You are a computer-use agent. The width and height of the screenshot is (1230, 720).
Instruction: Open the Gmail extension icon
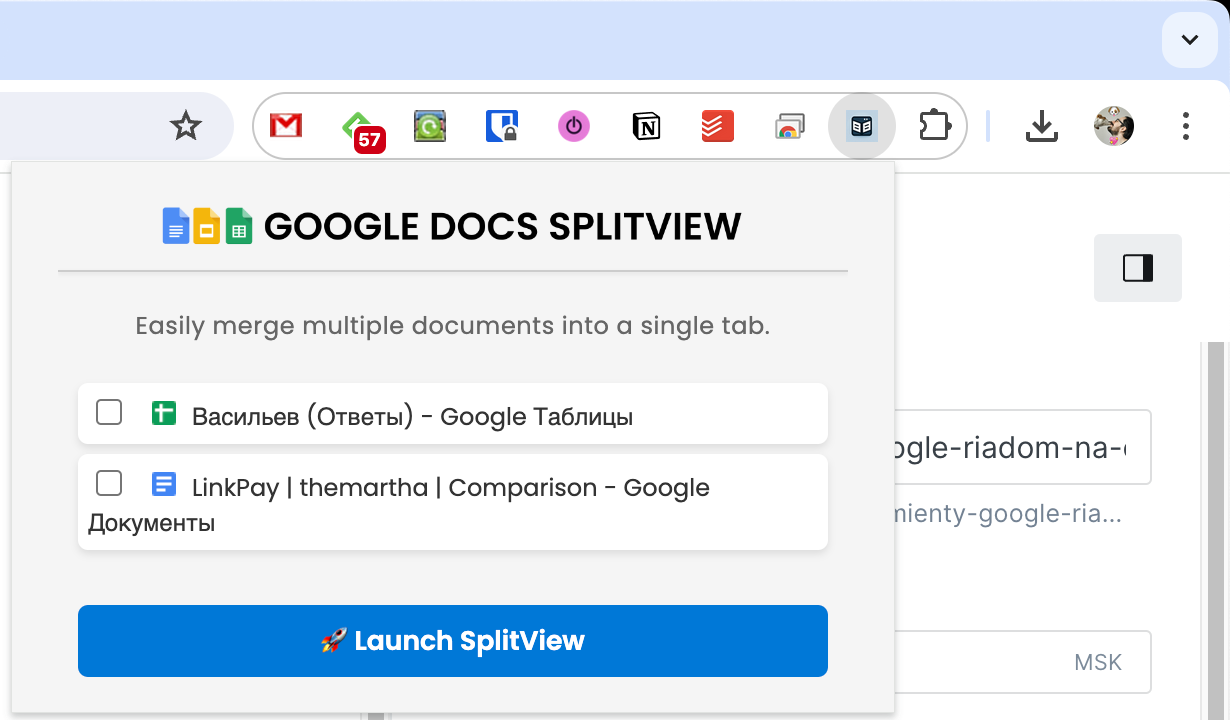[x=286, y=126]
